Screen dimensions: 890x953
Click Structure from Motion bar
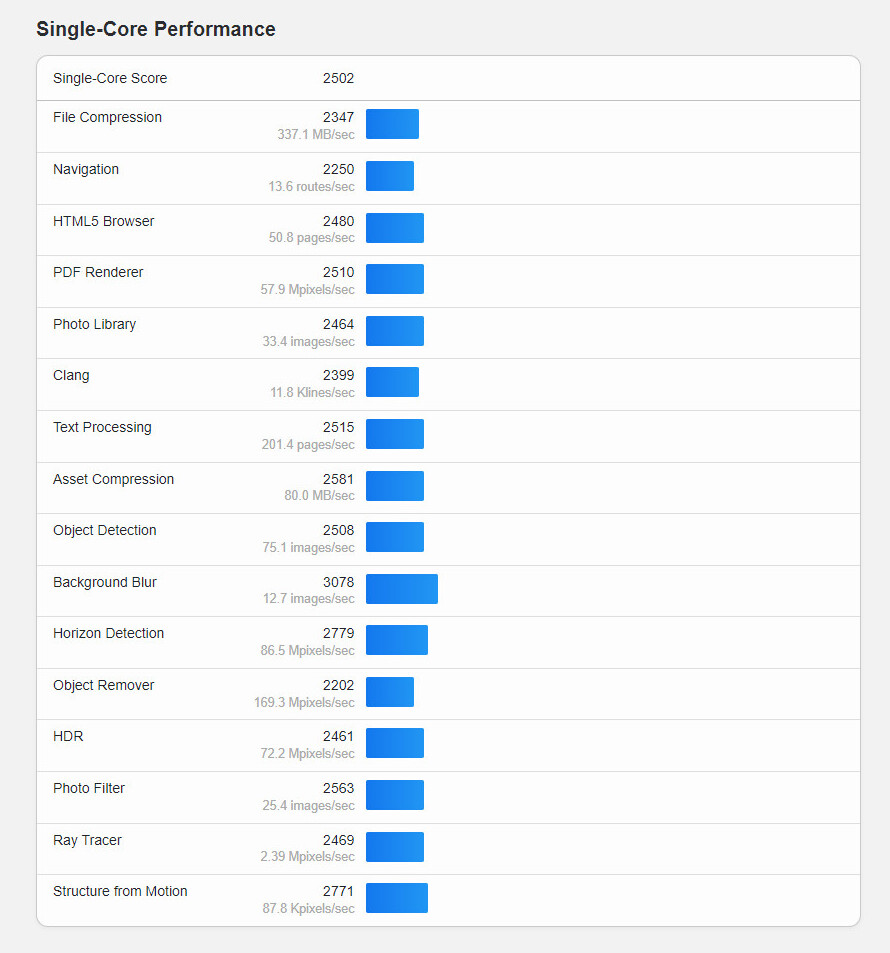click(397, 898)
